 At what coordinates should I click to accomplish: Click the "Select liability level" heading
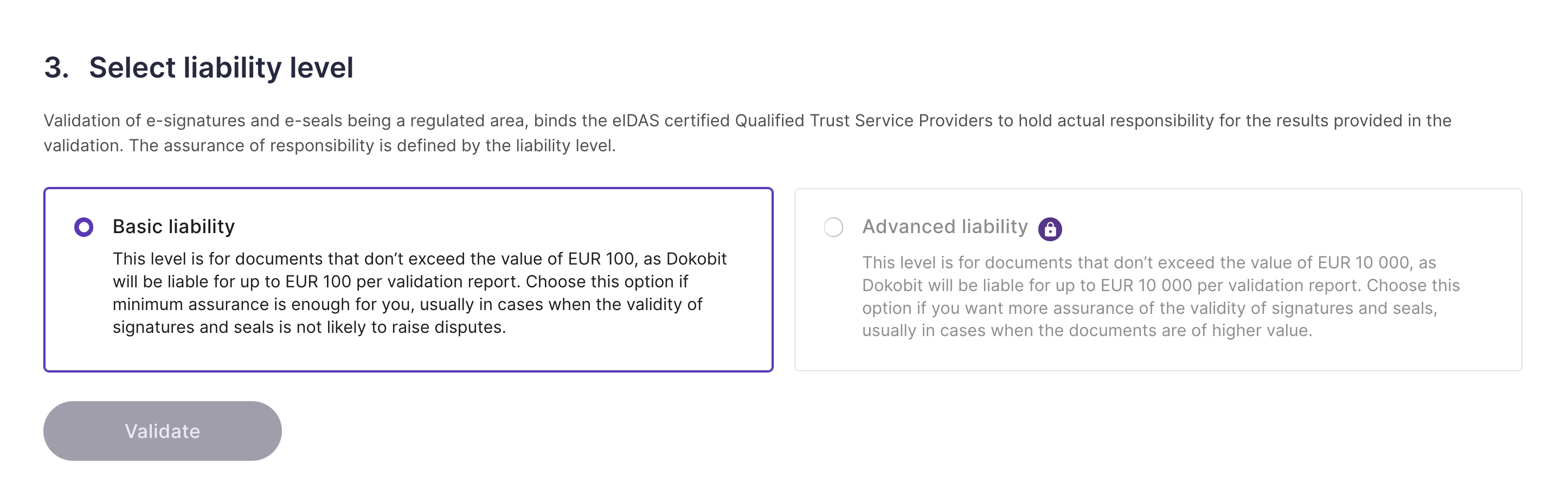221,67
